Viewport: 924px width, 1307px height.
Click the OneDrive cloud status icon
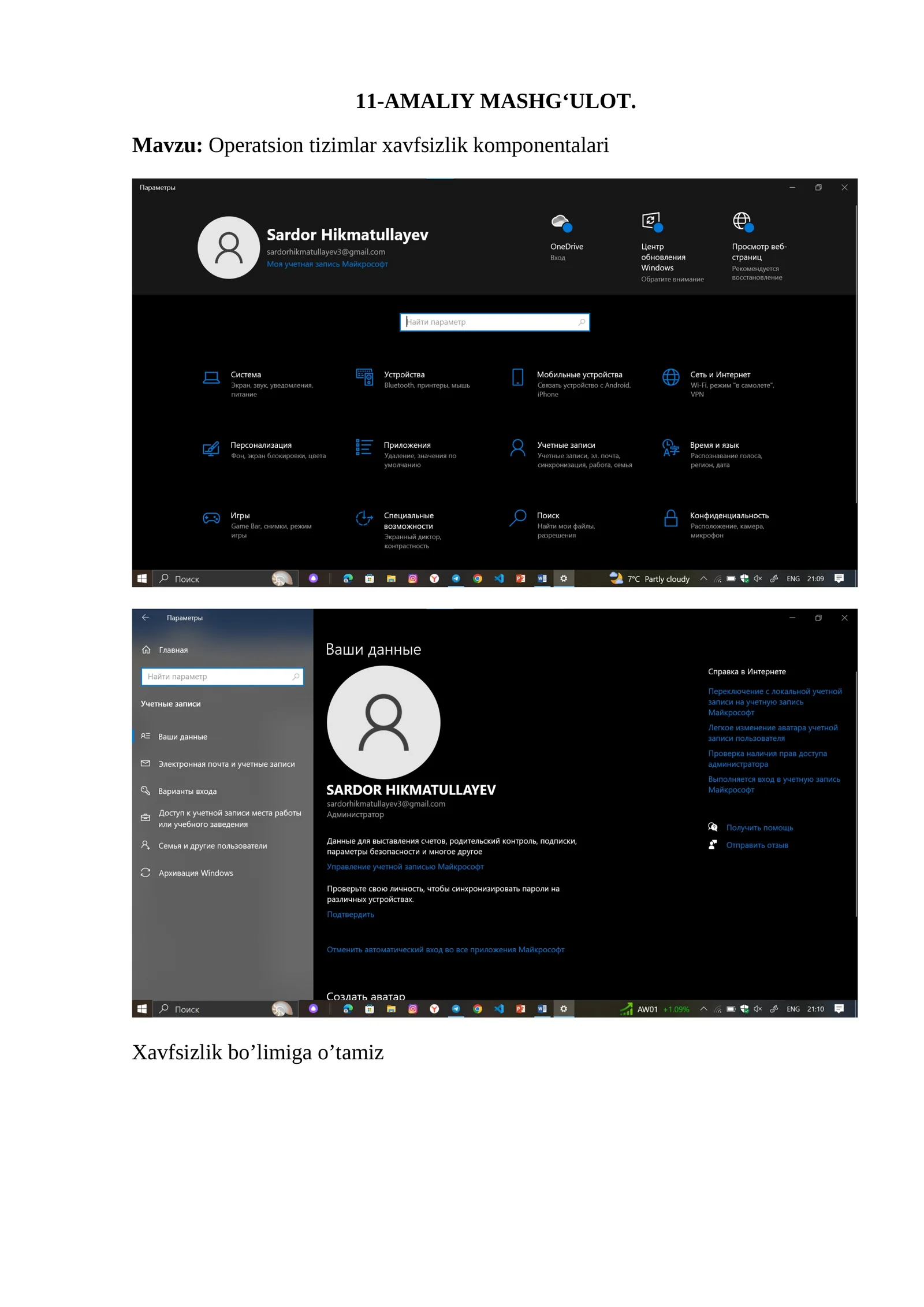(x=561, y=222)
